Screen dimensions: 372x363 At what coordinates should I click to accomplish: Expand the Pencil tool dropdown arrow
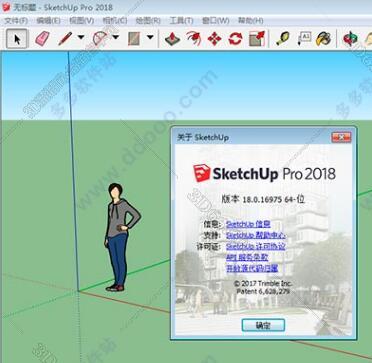(81, 37)
